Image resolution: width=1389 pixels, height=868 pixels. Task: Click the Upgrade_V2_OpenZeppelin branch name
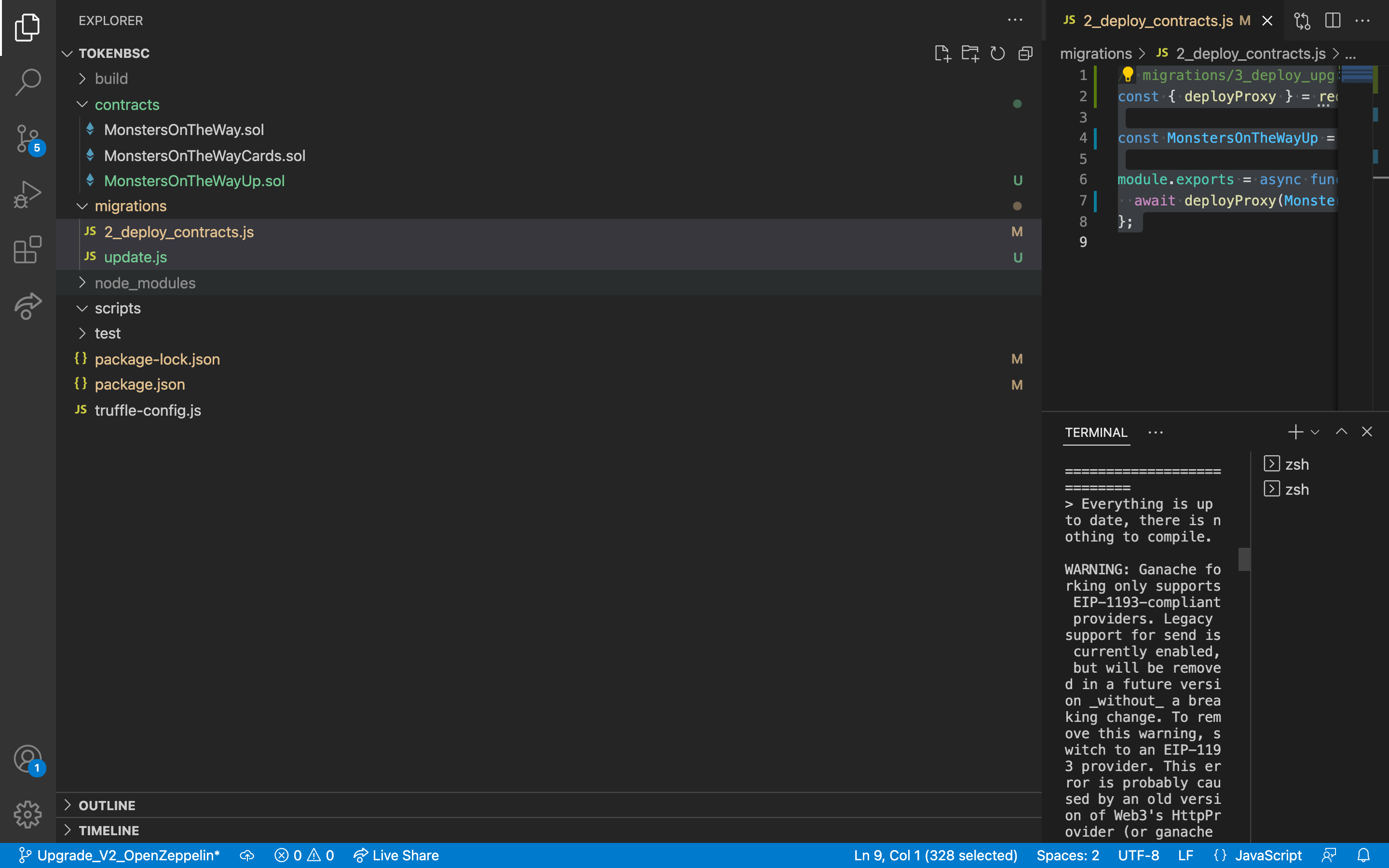129,855
